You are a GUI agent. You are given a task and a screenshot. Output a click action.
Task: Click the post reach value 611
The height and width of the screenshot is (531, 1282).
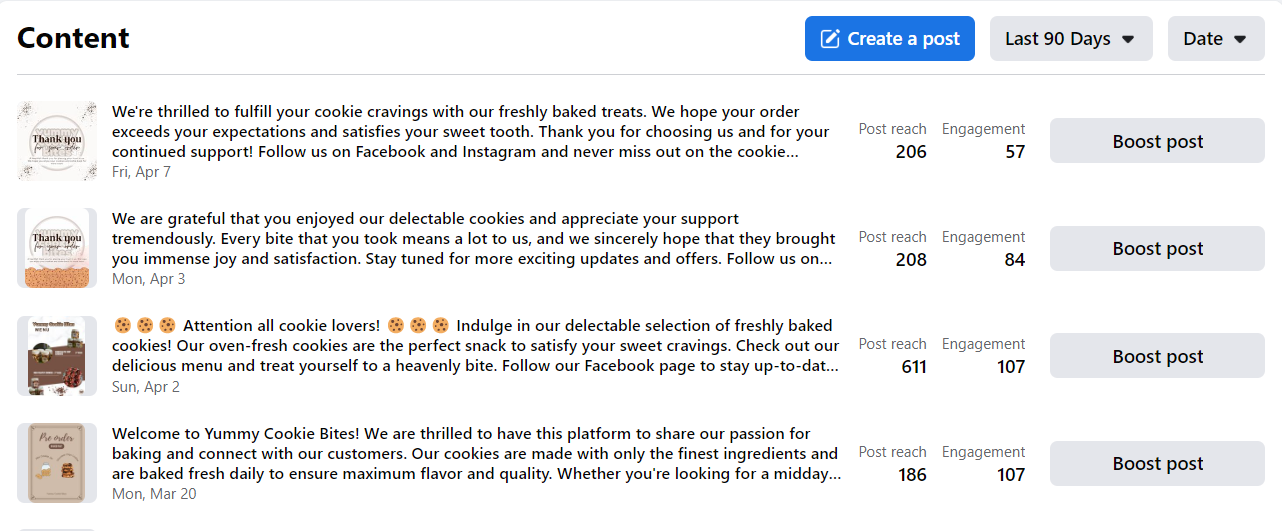click(913, 367)
